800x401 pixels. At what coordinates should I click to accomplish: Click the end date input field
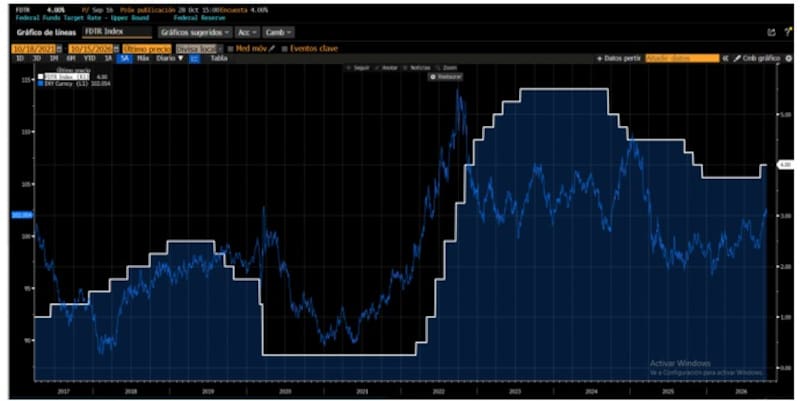coord(91,49)
